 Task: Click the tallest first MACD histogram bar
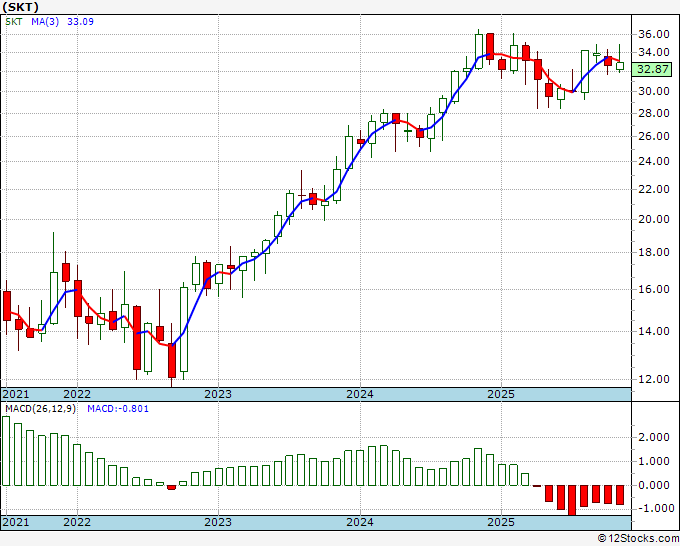pyautogui.click(x=6, y=451)
